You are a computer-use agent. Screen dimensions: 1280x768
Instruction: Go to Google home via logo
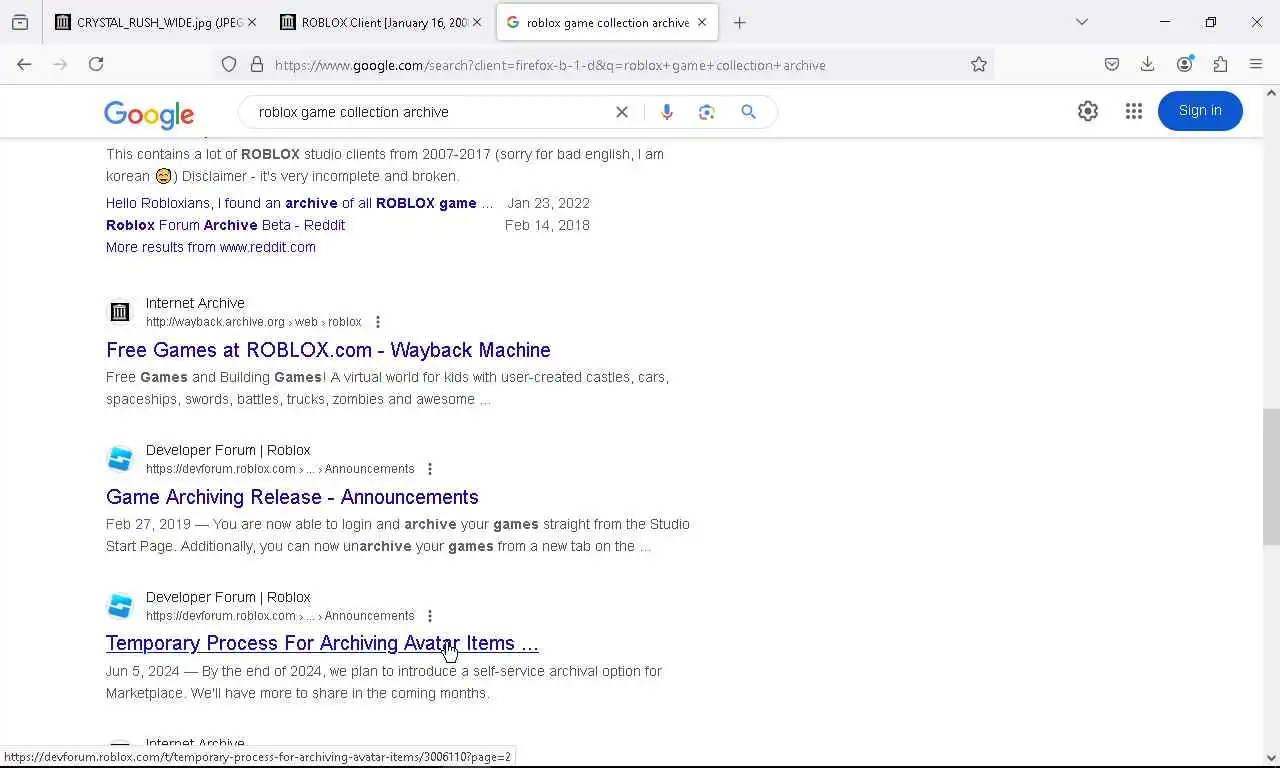pyautogui.click(x=149, y=114)
